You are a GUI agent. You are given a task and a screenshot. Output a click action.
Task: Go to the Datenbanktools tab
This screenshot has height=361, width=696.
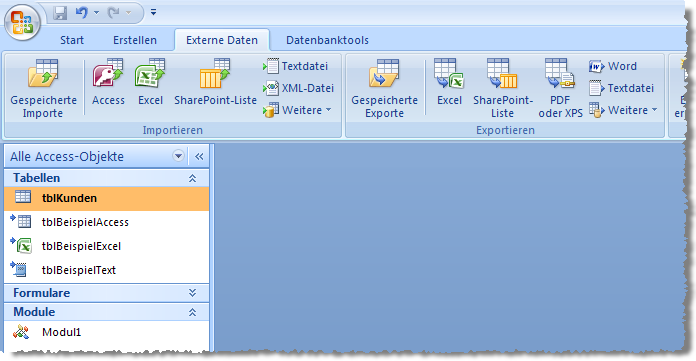point(328,40)
